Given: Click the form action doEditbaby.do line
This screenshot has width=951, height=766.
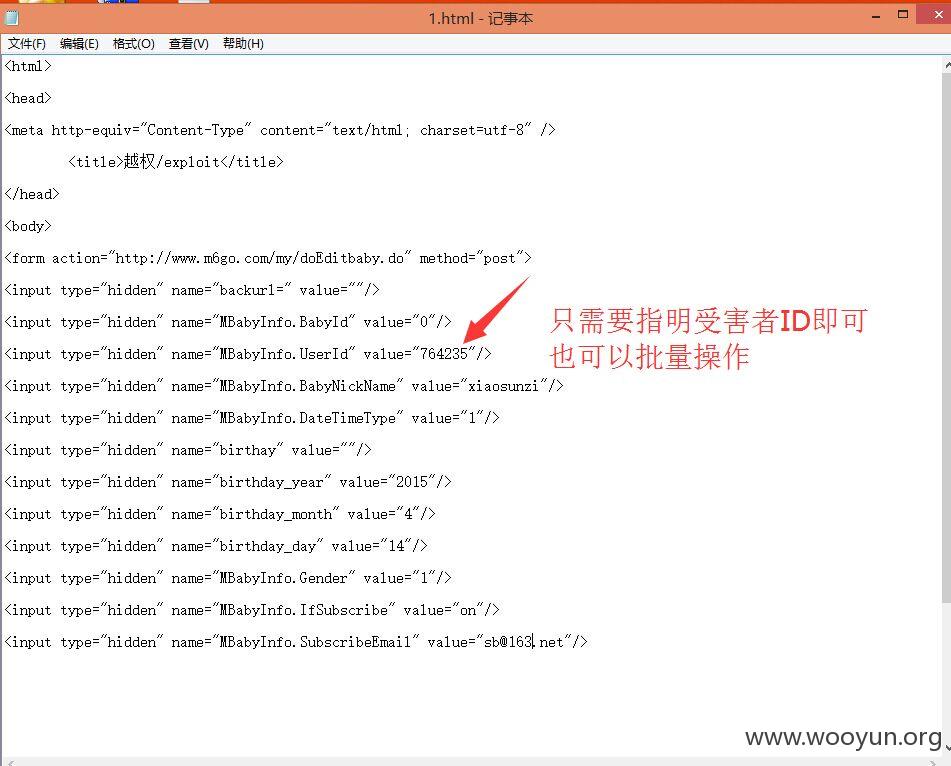Looking at the screenshot, I should pos(267,258).
